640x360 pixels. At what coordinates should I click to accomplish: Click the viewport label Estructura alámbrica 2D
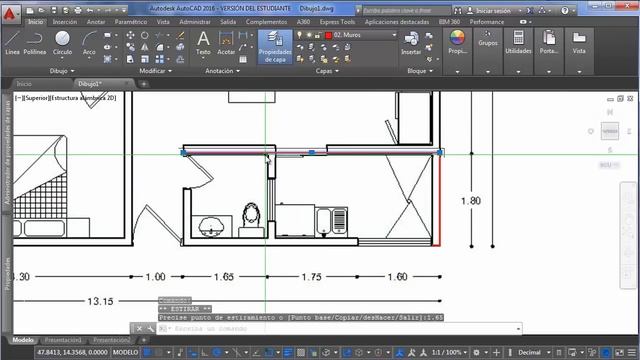(84, 98)
